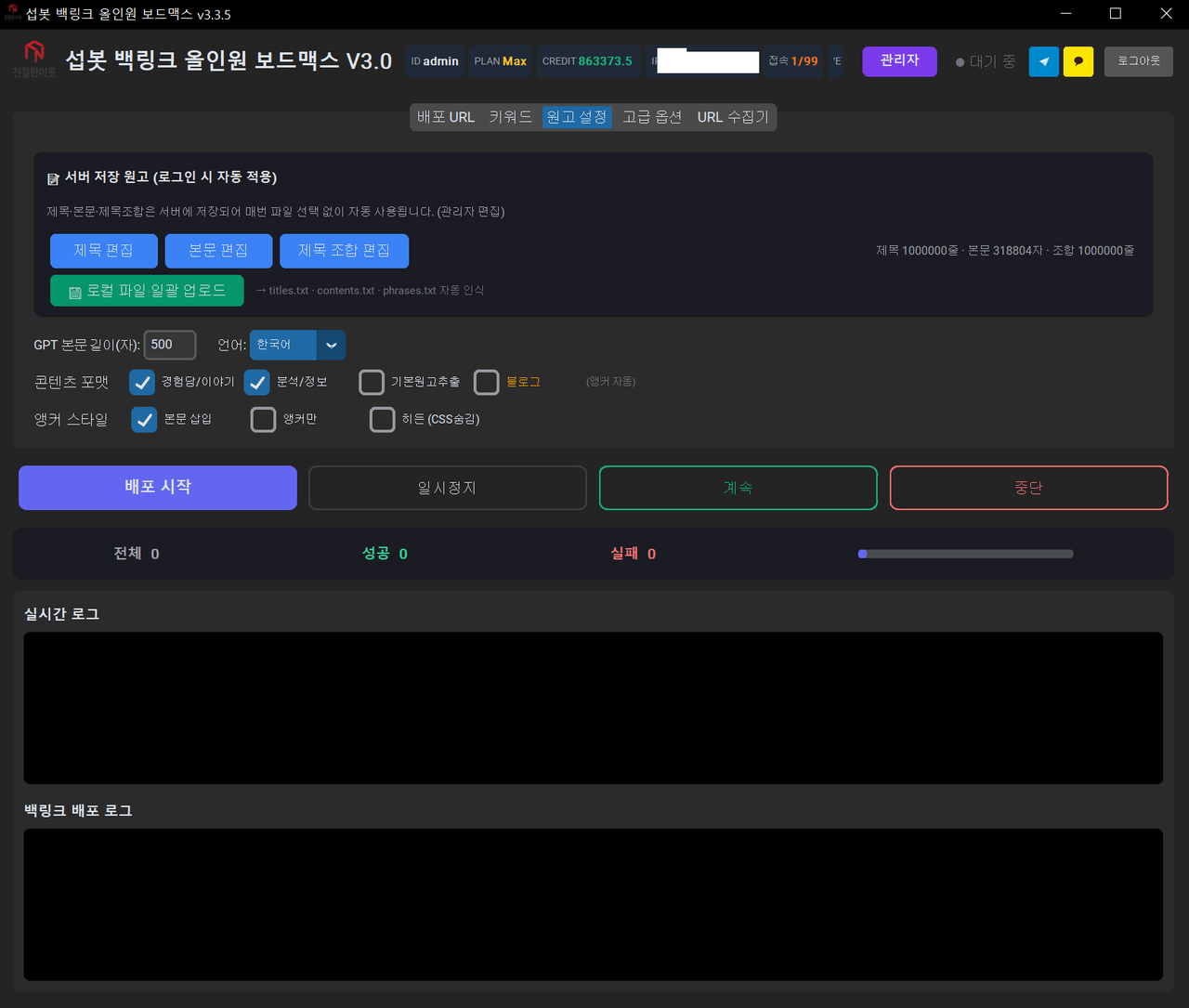Enable the 히든 (CSS숨김) checkbox
1189x1008 pixels.
click(x=383, y=420)
